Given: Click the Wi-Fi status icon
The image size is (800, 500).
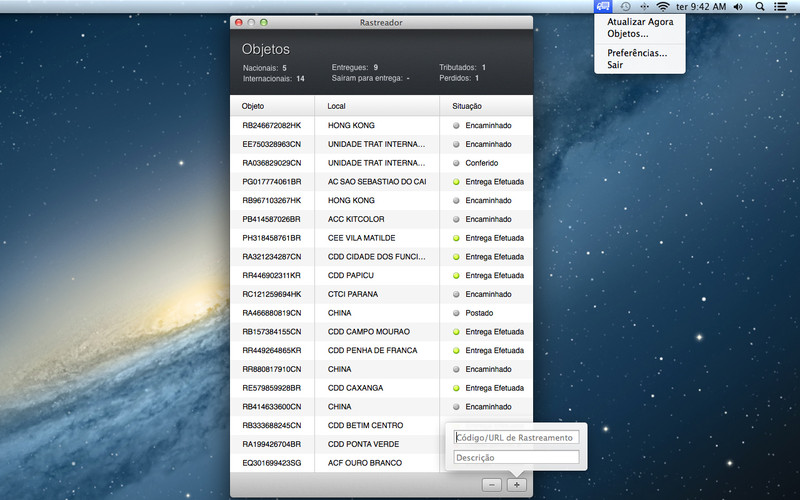Looking at the screenshot, I should [x=663, y=7].
